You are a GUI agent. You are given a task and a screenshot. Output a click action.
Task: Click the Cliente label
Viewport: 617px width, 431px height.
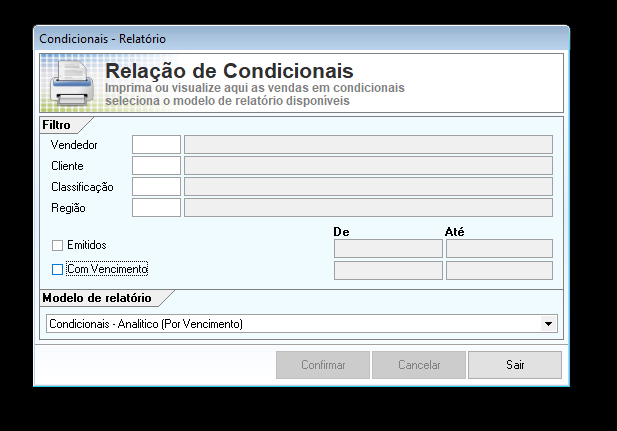(67, 166)
